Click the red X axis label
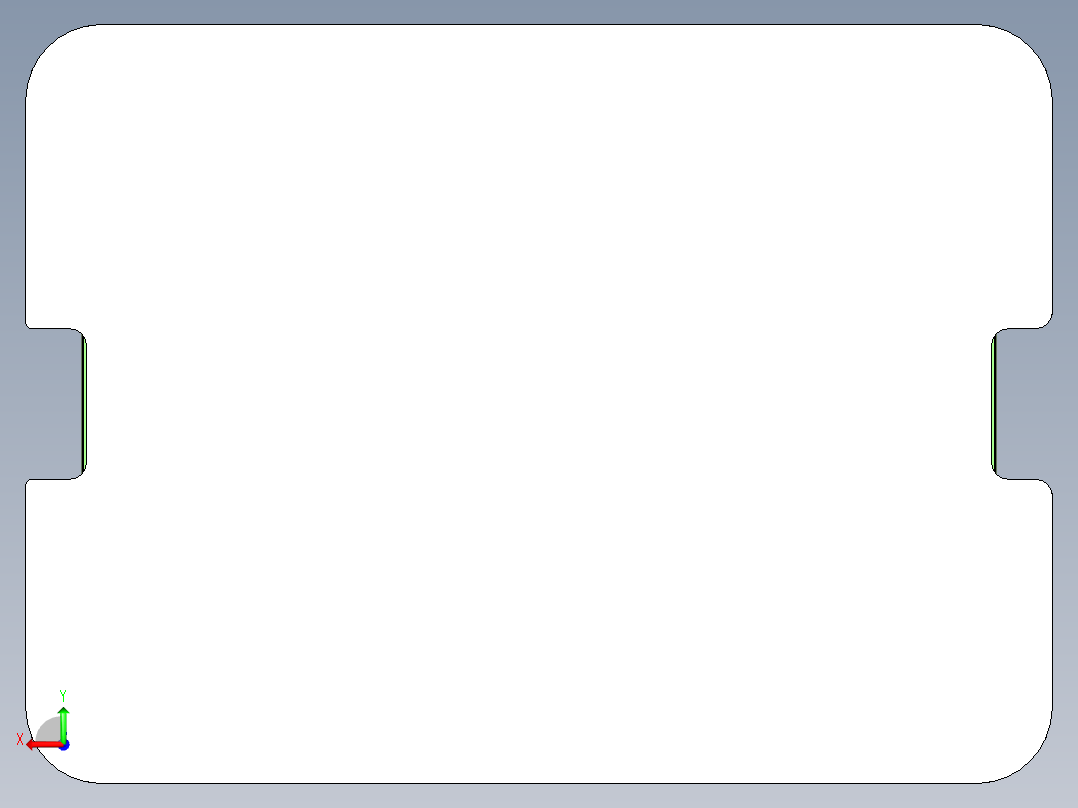Image resolution: width=1078 pixels, height=808 pixels. pyautogui.click(x=20, y=740)
